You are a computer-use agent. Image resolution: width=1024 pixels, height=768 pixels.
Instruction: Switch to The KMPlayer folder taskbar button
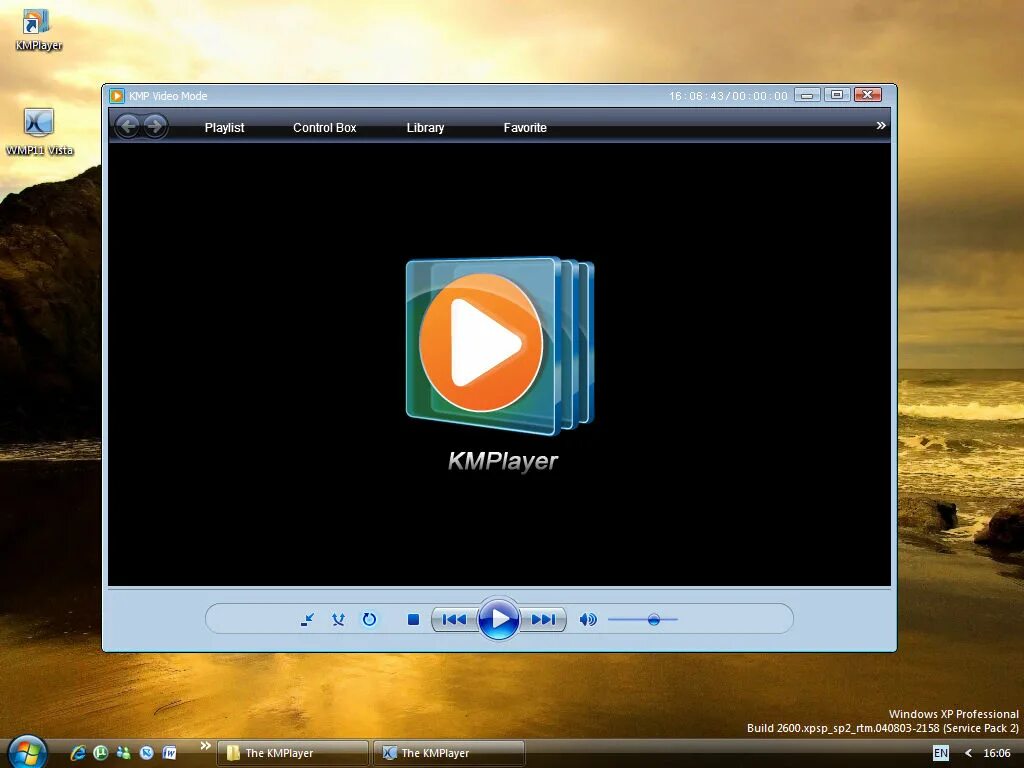pos(293,753)
